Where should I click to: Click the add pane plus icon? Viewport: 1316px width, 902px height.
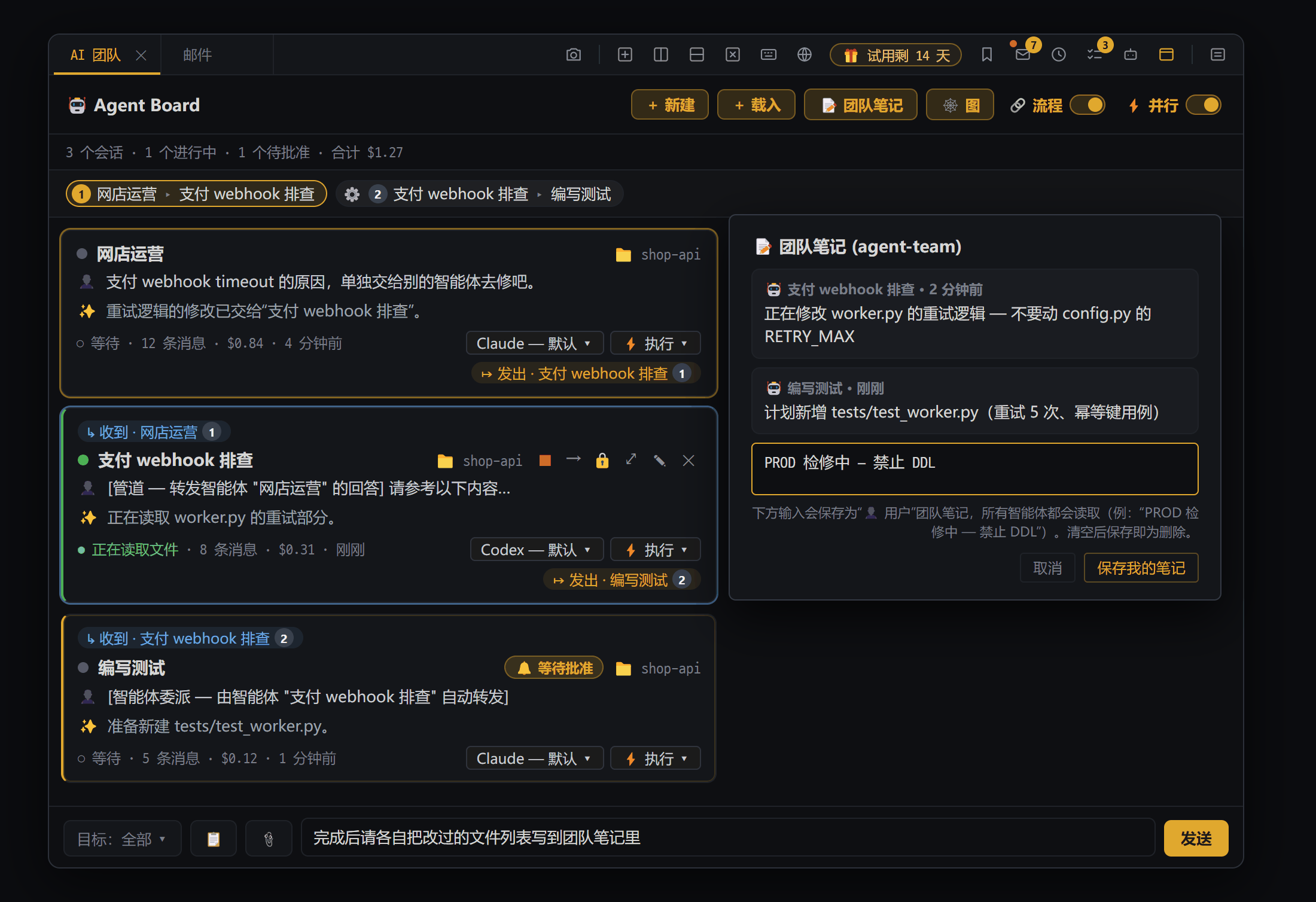point(625,55)
